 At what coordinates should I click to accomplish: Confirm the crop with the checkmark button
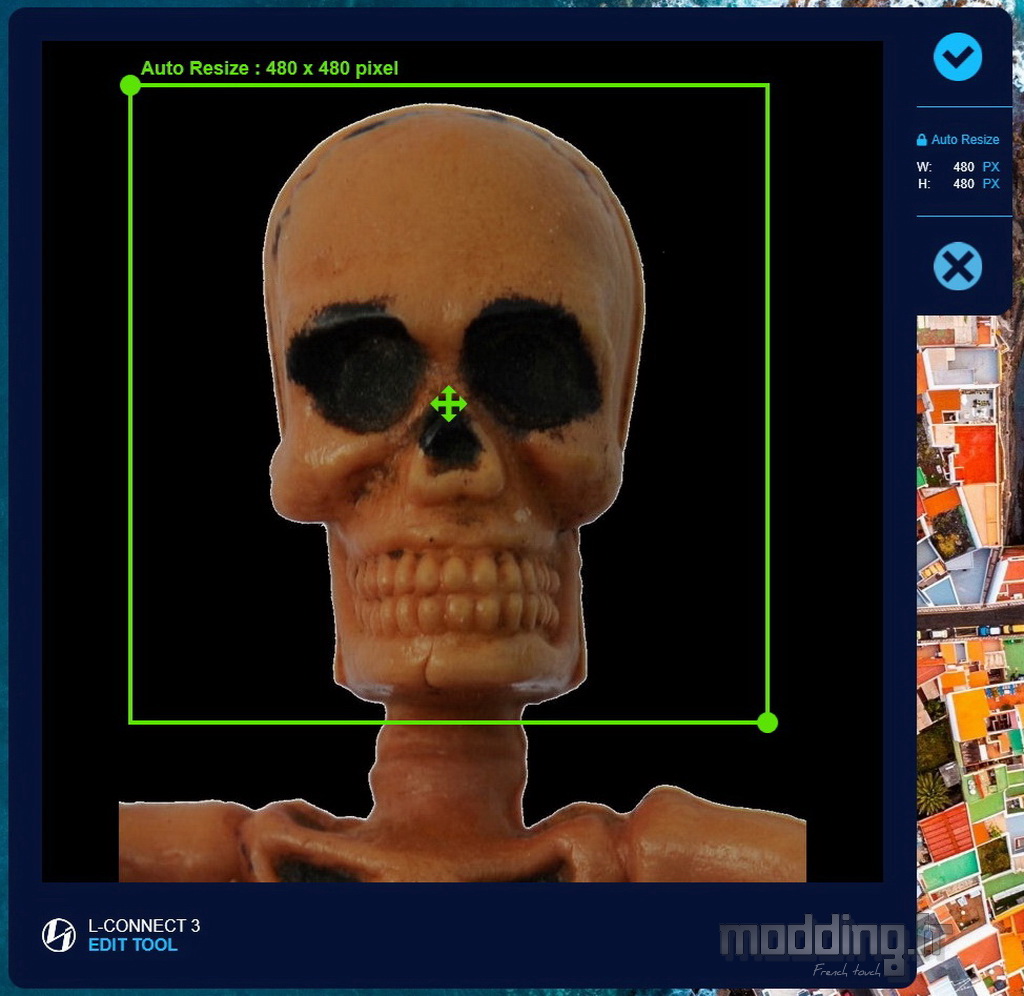(x=957, y=57)
